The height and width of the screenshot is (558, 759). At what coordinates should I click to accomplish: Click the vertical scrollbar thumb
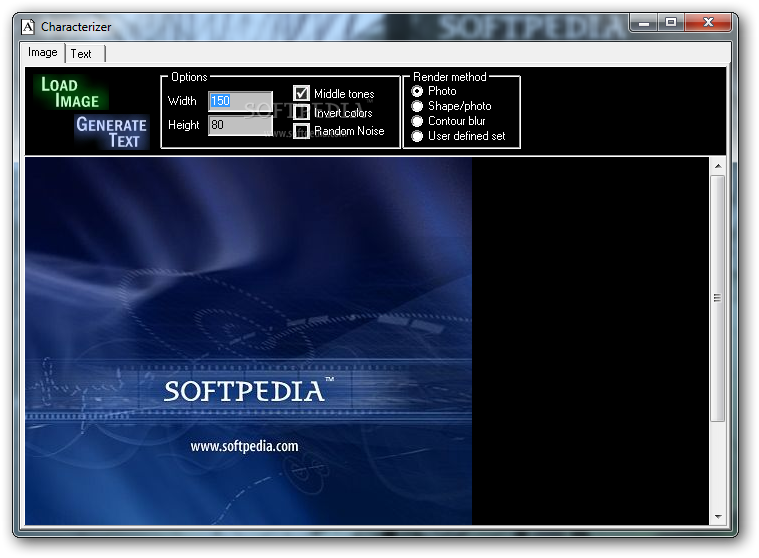click(718, 298)
